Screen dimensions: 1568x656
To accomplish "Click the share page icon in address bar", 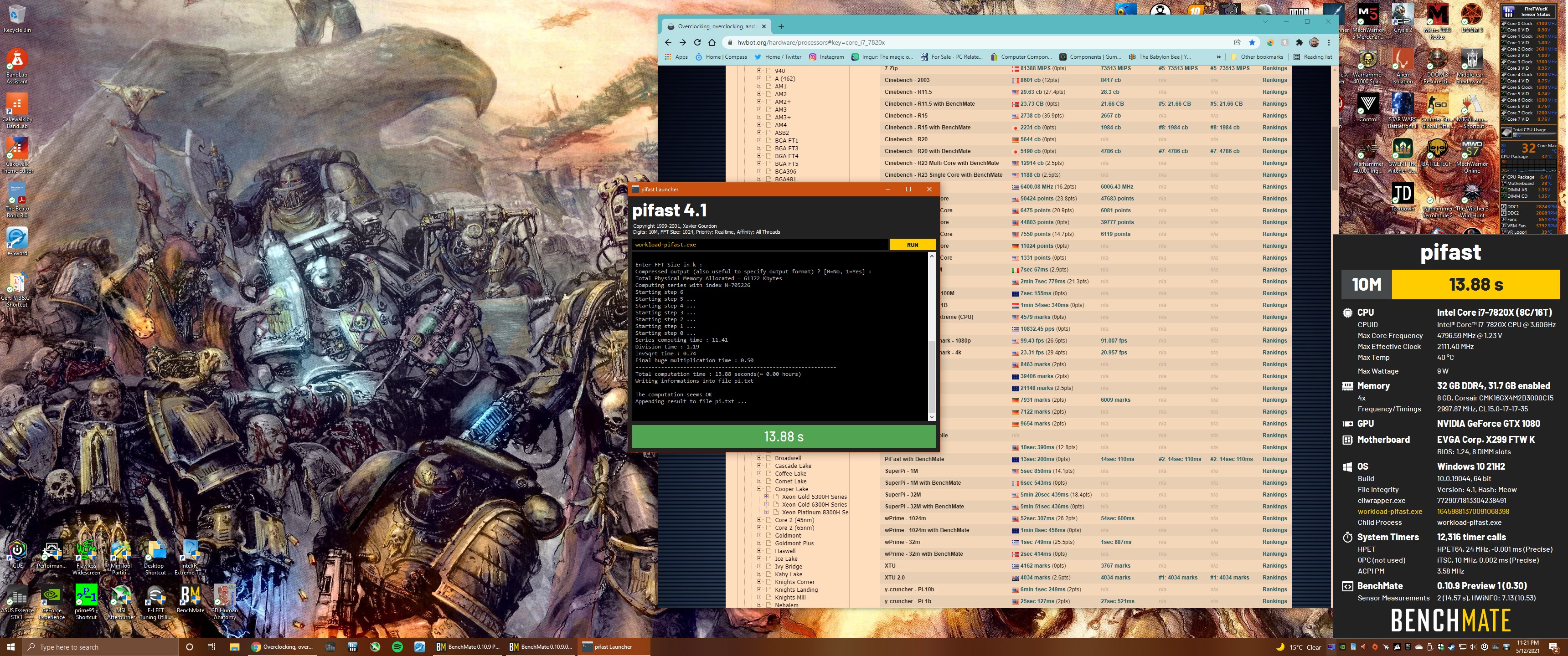I will tap(1237, 43).
